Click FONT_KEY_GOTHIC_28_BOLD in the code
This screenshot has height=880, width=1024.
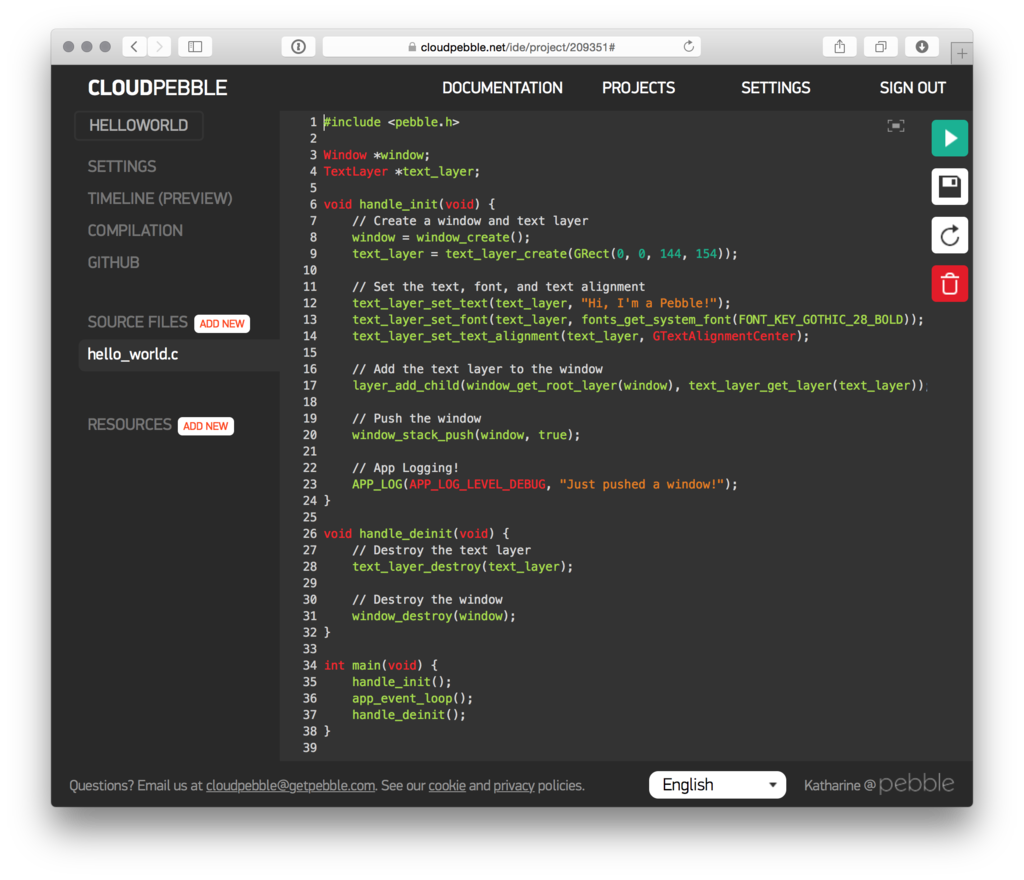[x=821, y=320]
